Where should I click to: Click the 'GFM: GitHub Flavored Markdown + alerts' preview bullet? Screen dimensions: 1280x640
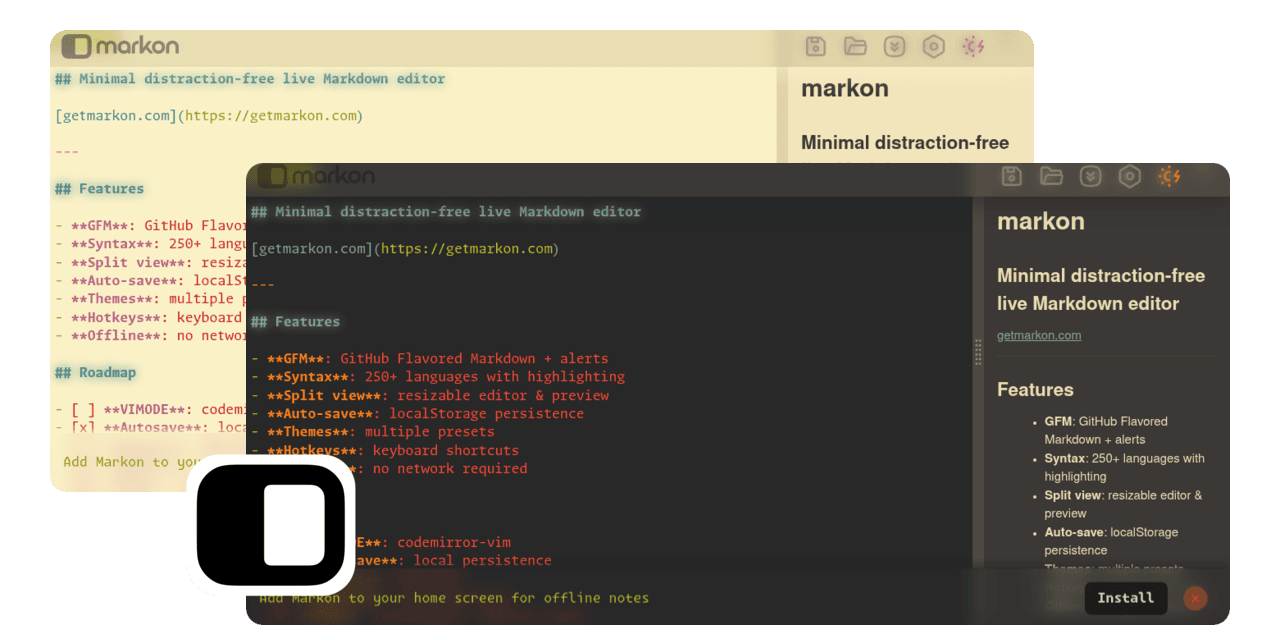click(x=1106, y=430)
